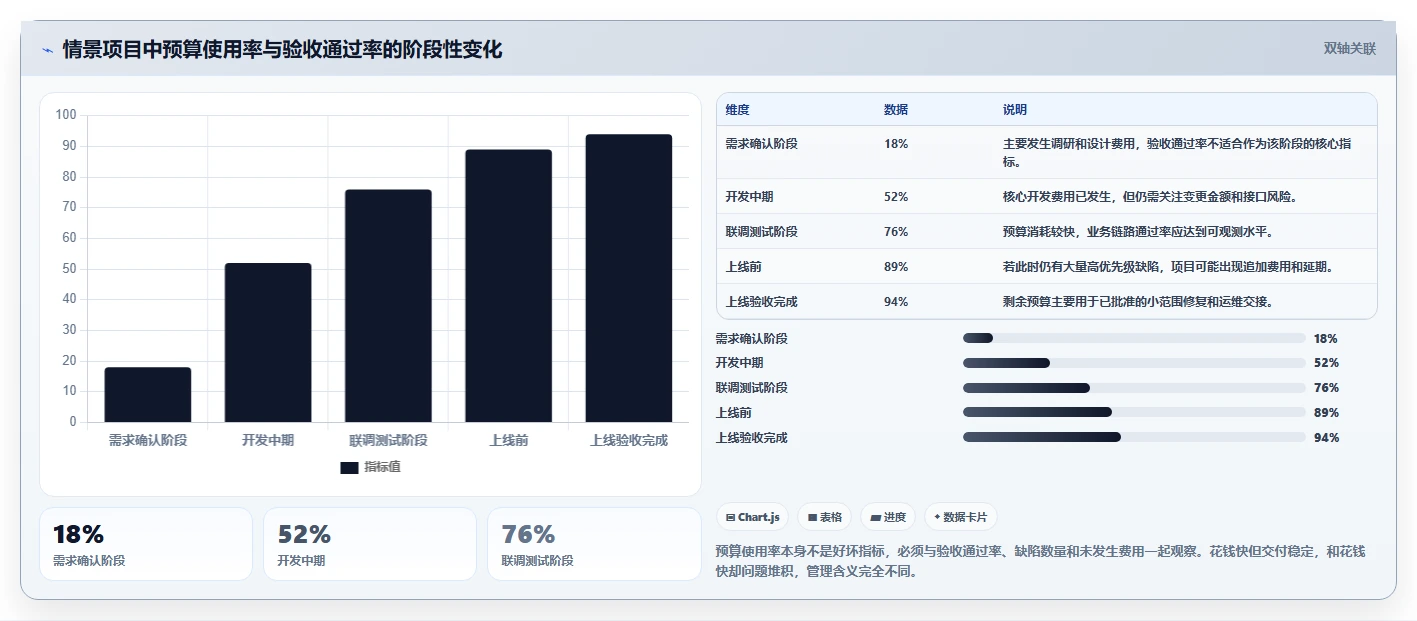This screenshot has width=1417, height=621.
Task: Click the 维度 column header
Action: point(738,110)
